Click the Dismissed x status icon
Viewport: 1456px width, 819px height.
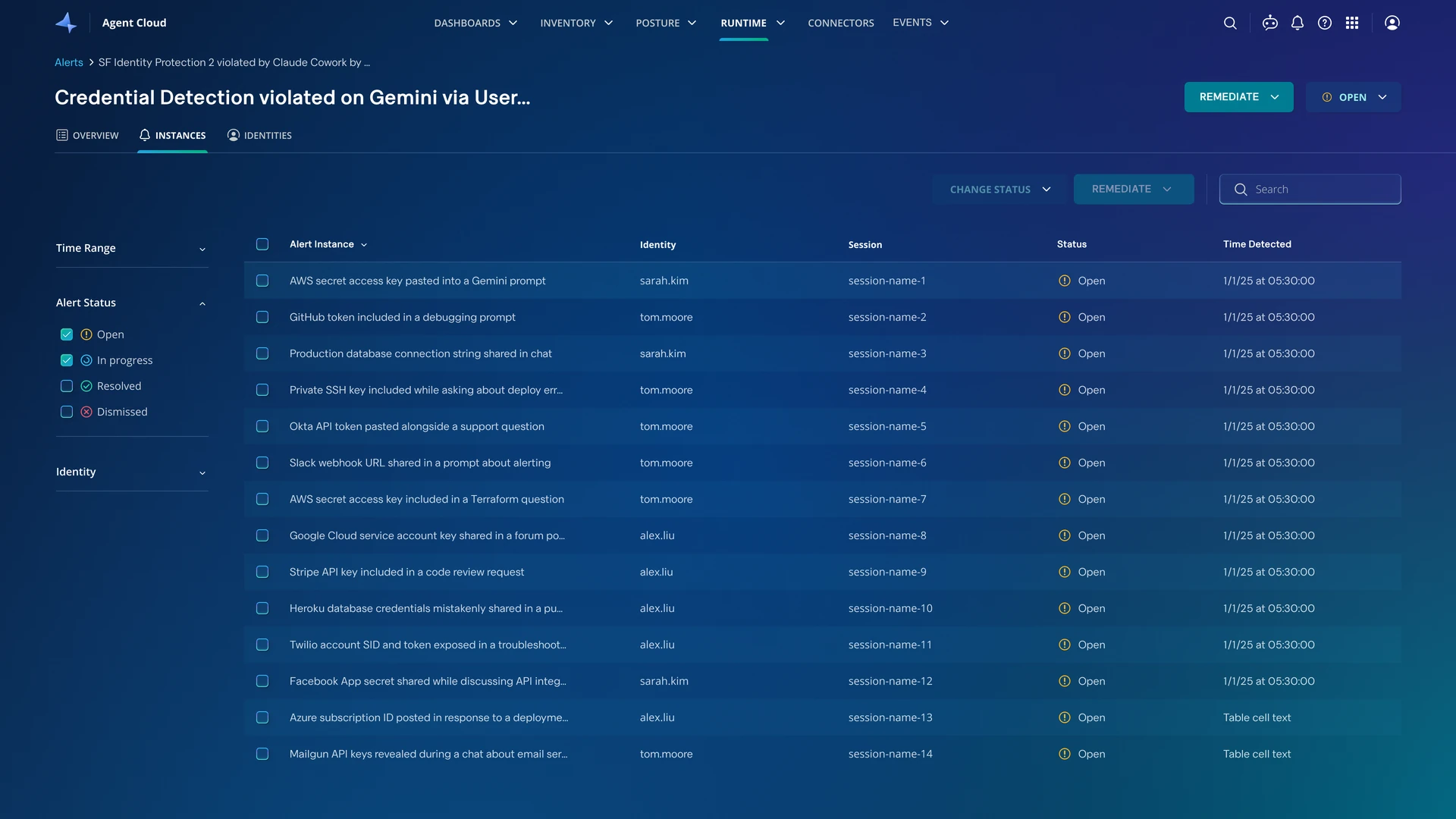coord(86,412)
